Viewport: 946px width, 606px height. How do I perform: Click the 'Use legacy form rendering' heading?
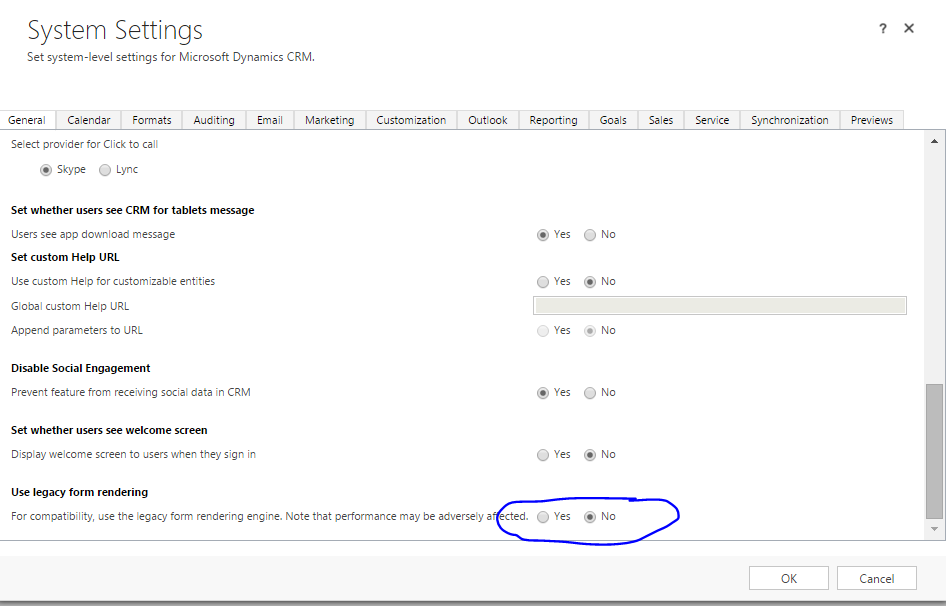pyautogui.click(x=79, y=492)
